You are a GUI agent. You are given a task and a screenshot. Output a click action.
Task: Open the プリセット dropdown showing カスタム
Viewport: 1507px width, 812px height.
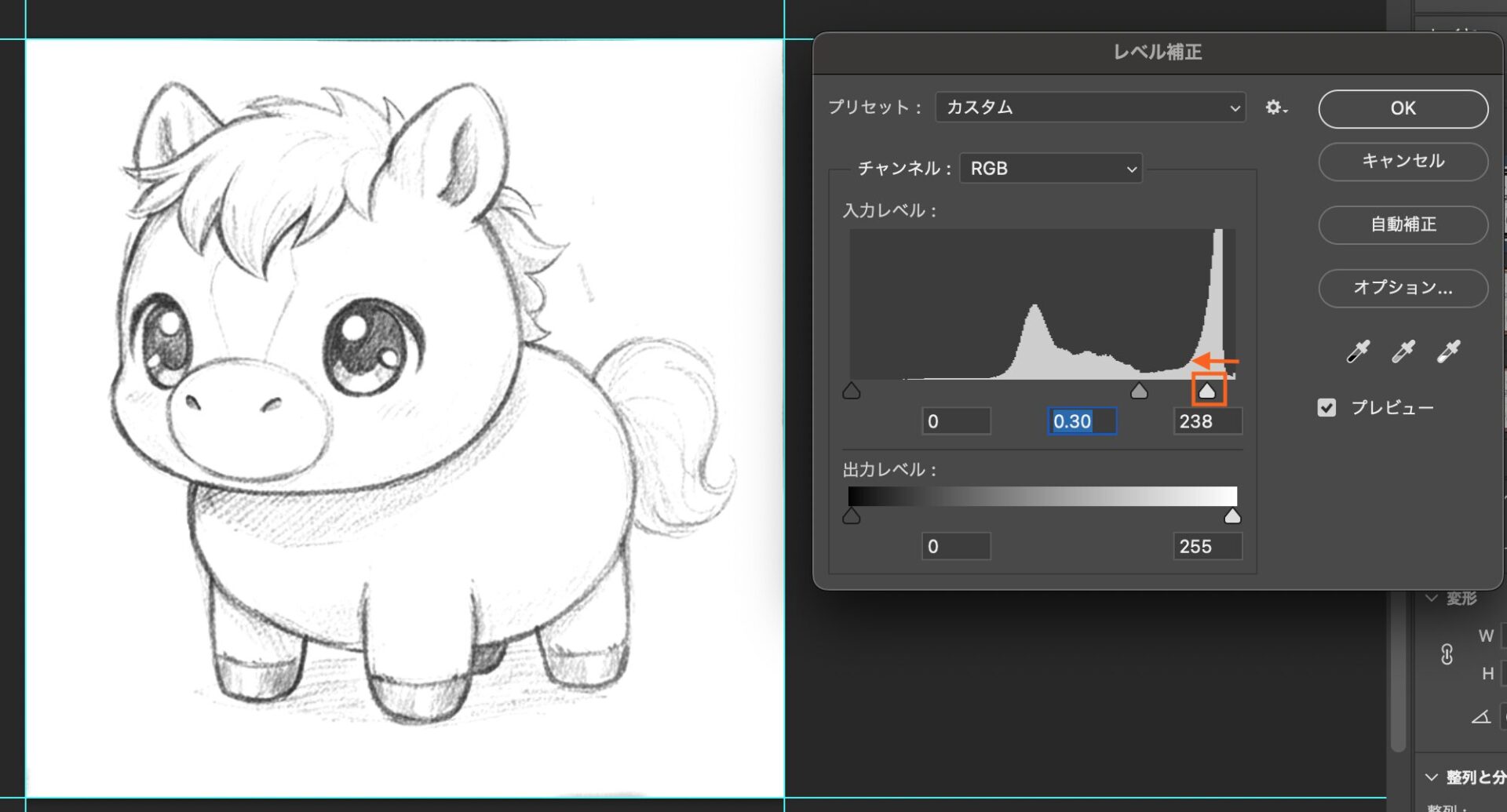(x=1090, y=107)
